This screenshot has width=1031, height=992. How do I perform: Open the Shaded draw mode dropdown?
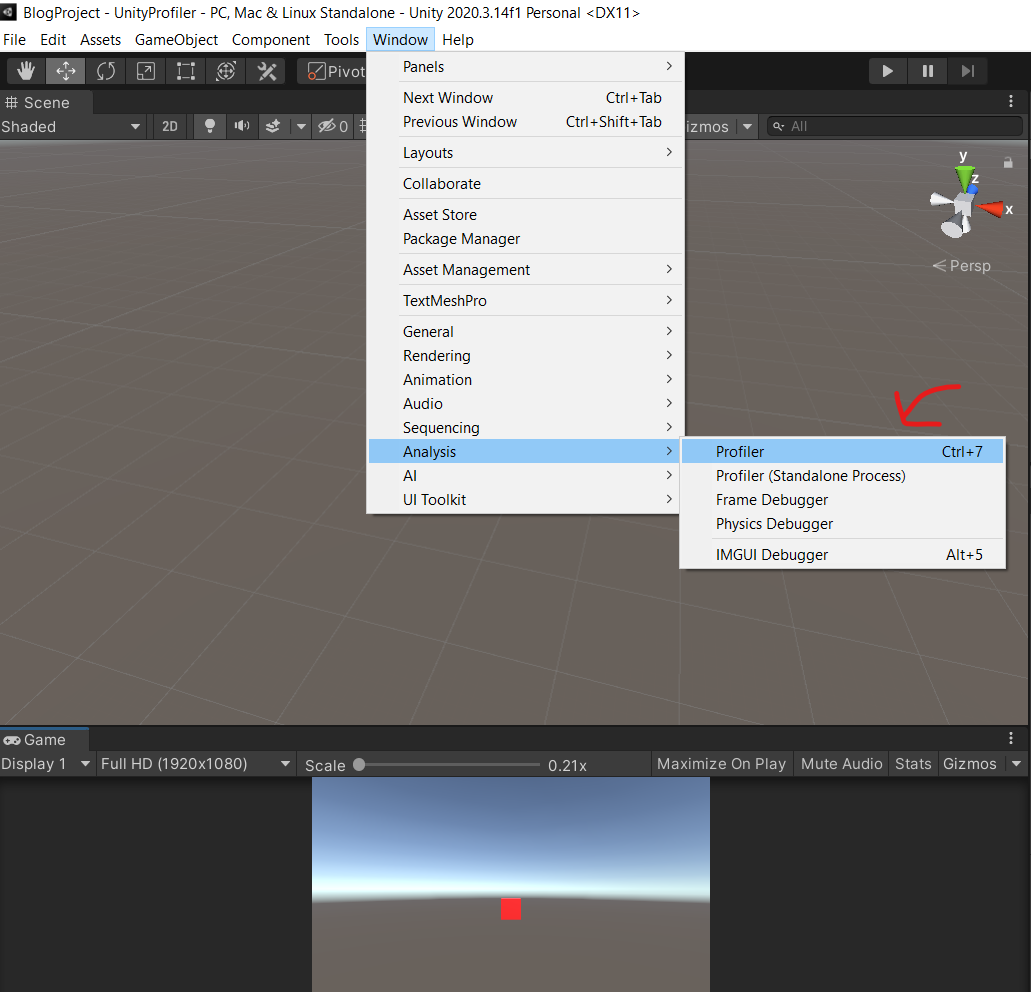coord(71,126)
